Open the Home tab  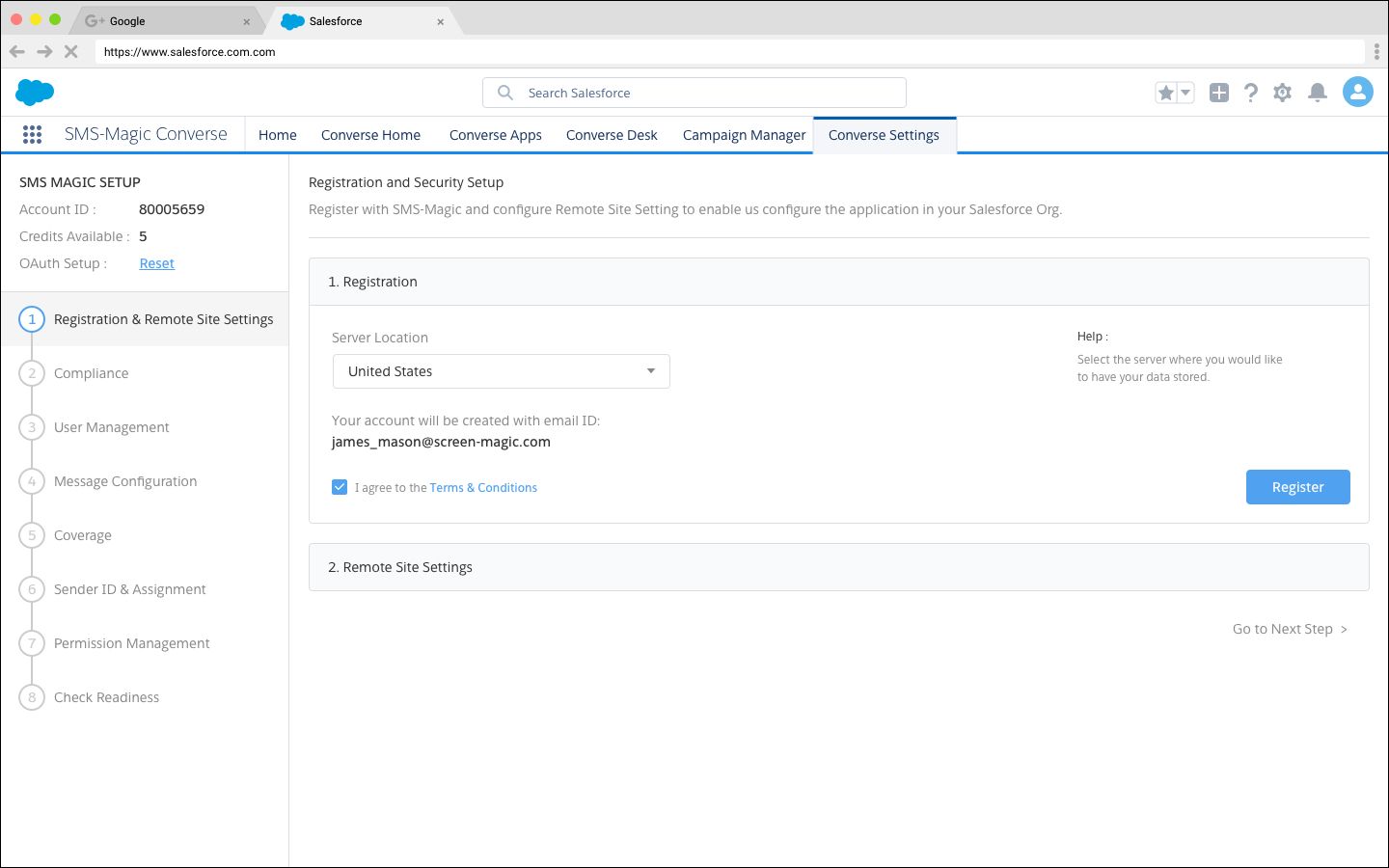click(x=278, y=135)
